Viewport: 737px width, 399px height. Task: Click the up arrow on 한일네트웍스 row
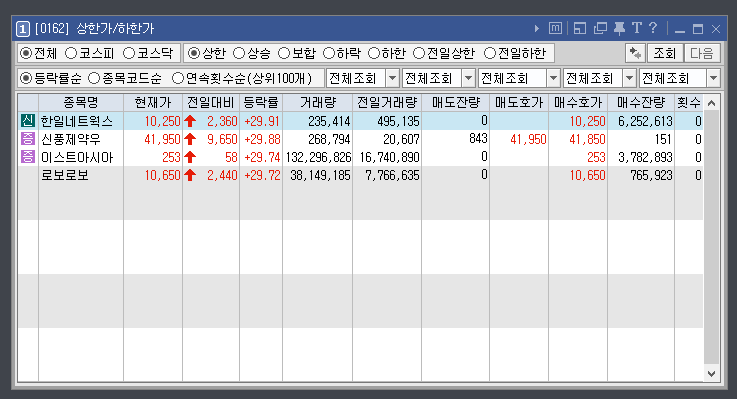tap(190, 121)
